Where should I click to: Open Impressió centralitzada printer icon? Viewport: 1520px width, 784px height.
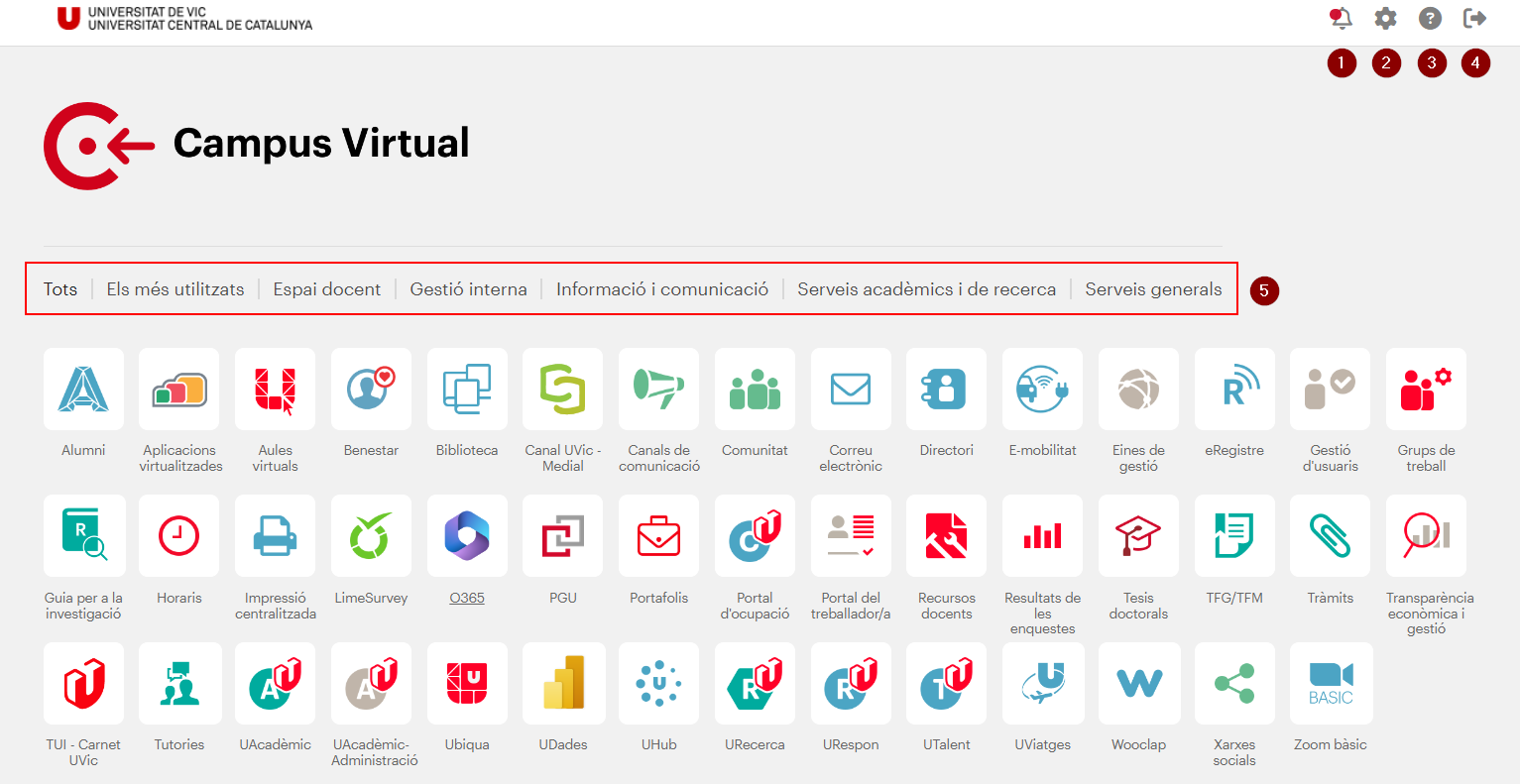276,536
